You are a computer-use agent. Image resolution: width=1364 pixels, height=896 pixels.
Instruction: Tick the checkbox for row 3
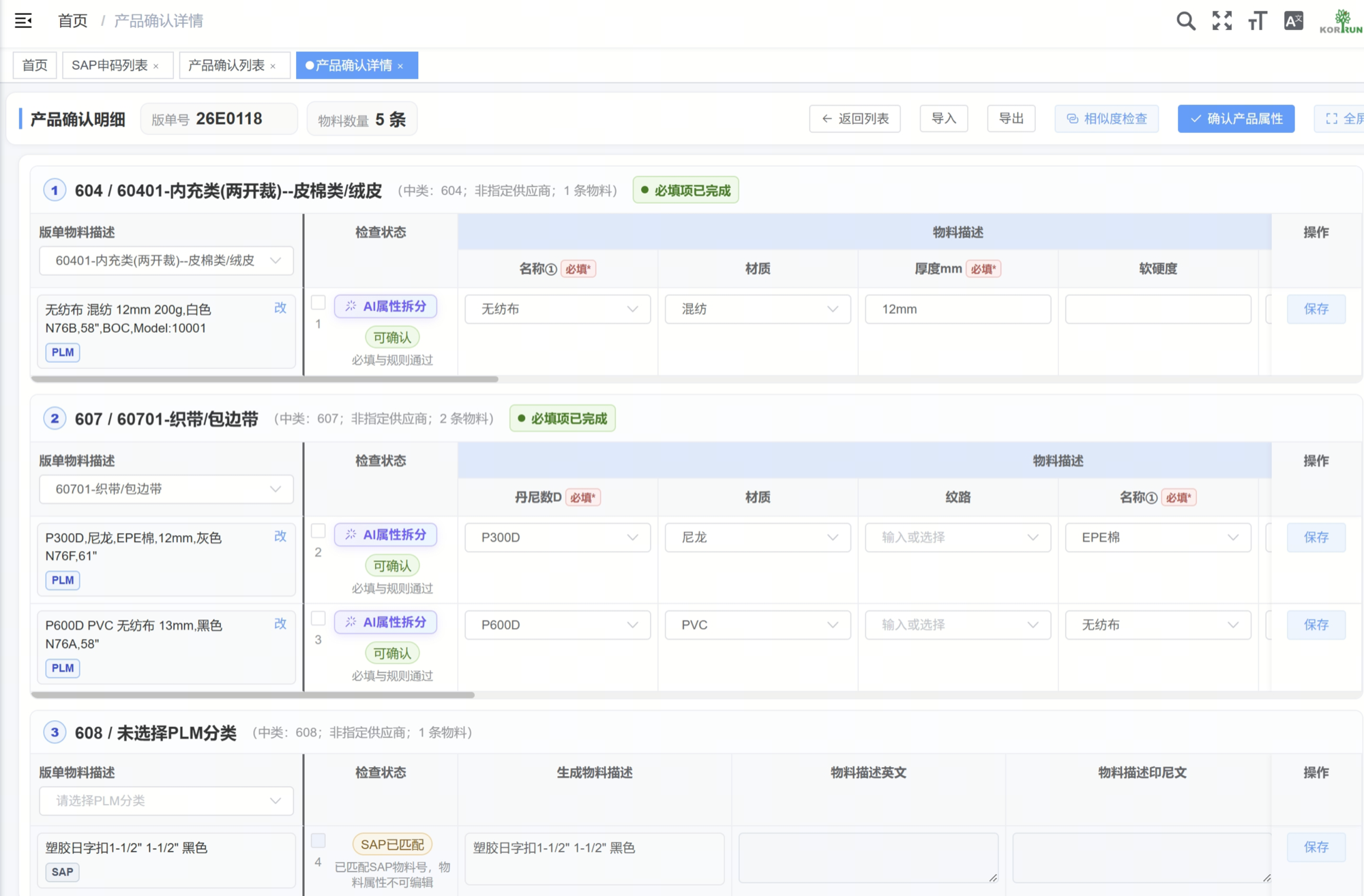[x=318, y=618]
